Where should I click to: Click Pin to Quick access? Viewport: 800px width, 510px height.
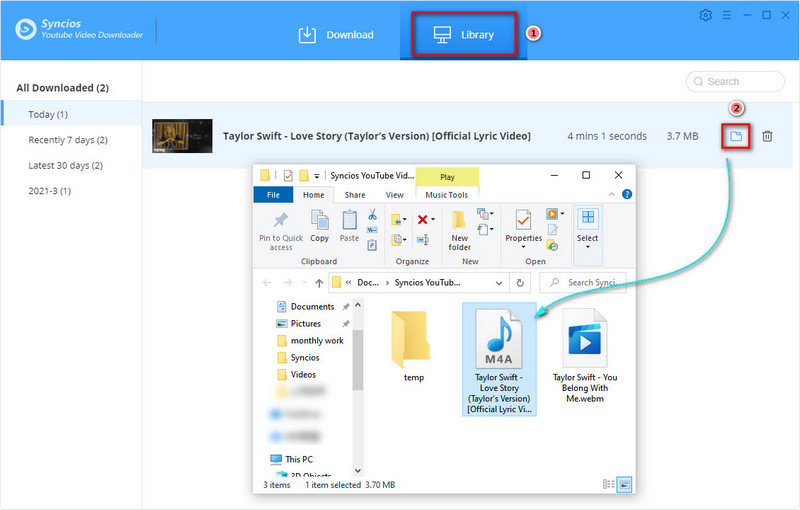pyautogui.click(x=281, y=232)
